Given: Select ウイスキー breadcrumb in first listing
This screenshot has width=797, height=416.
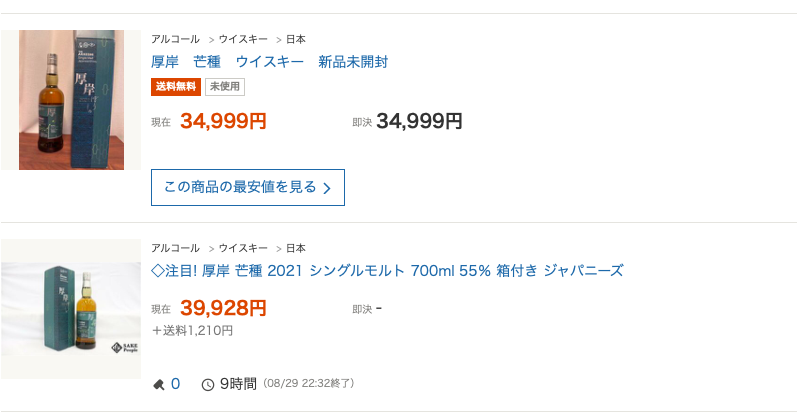Looking at the screenshot, I should 243,39.
